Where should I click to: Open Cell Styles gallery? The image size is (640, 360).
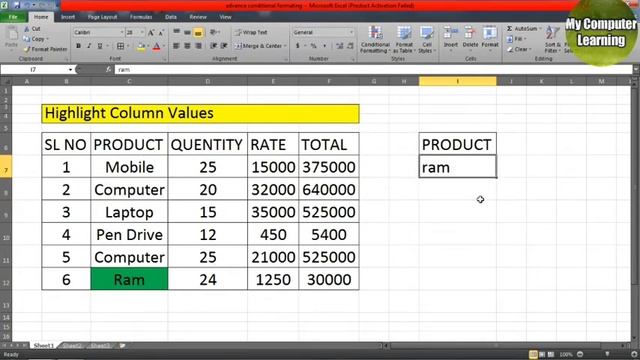tap(427, 40)
